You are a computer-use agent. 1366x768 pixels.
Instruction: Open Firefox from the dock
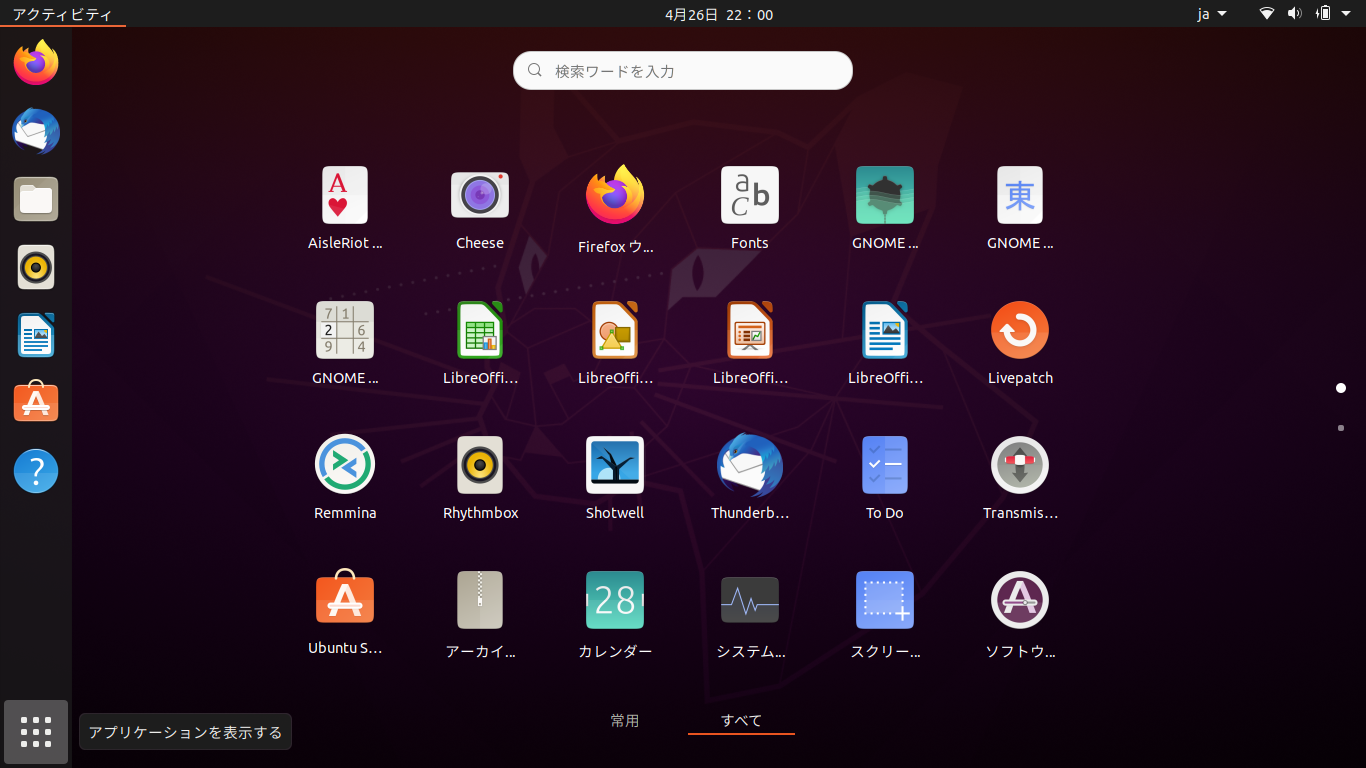coord(36,63)
